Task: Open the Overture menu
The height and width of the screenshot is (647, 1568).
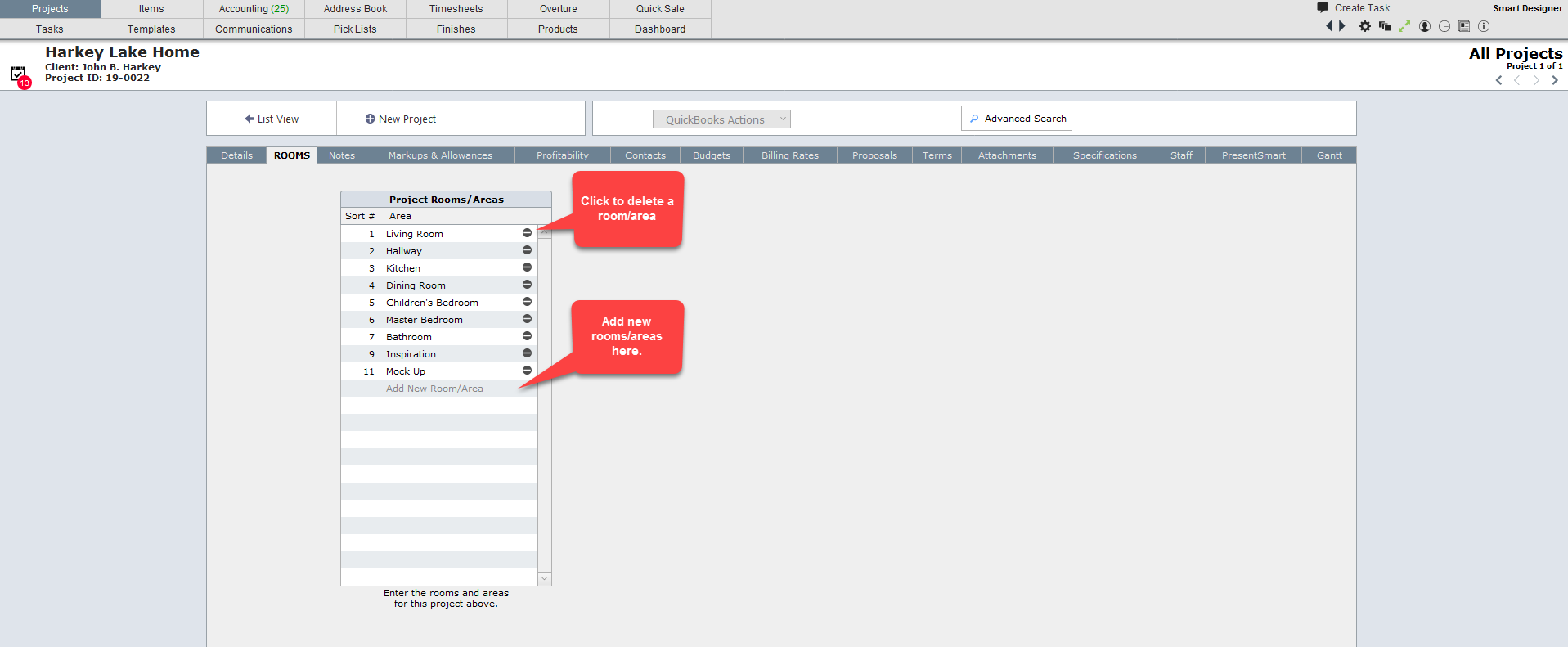Action: click(x=559, y=9)
